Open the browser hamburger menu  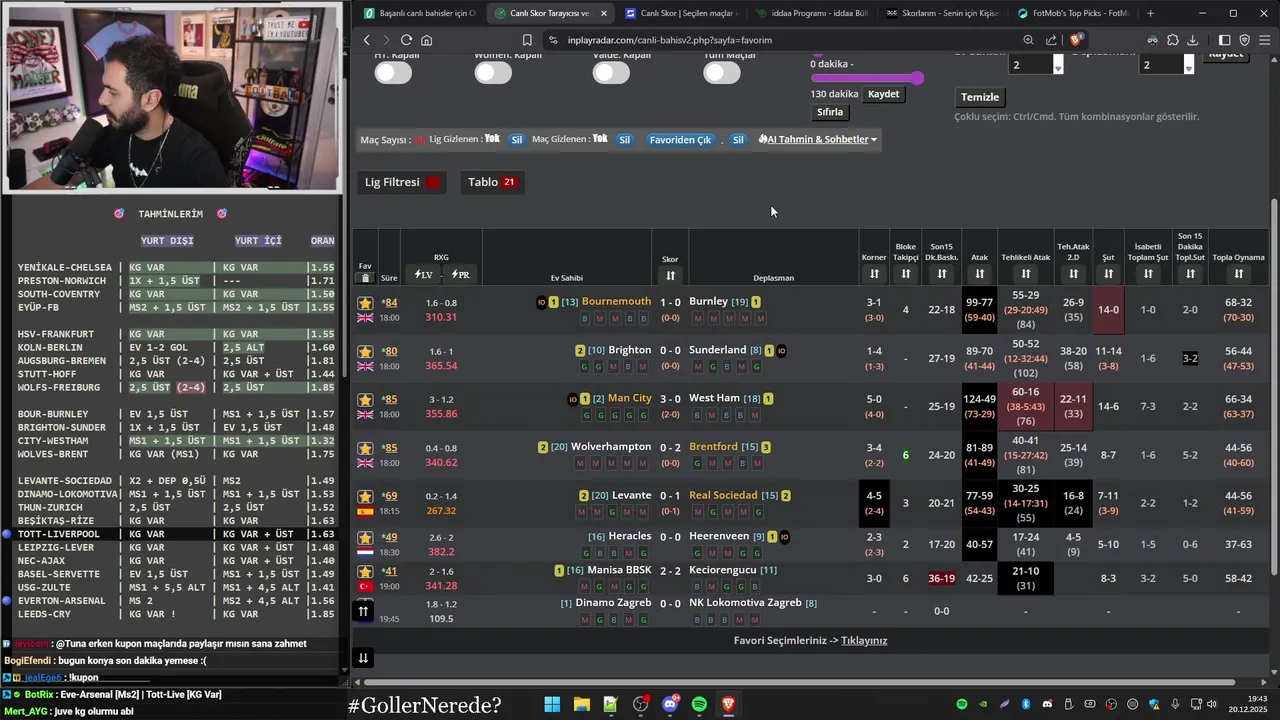1264,40
